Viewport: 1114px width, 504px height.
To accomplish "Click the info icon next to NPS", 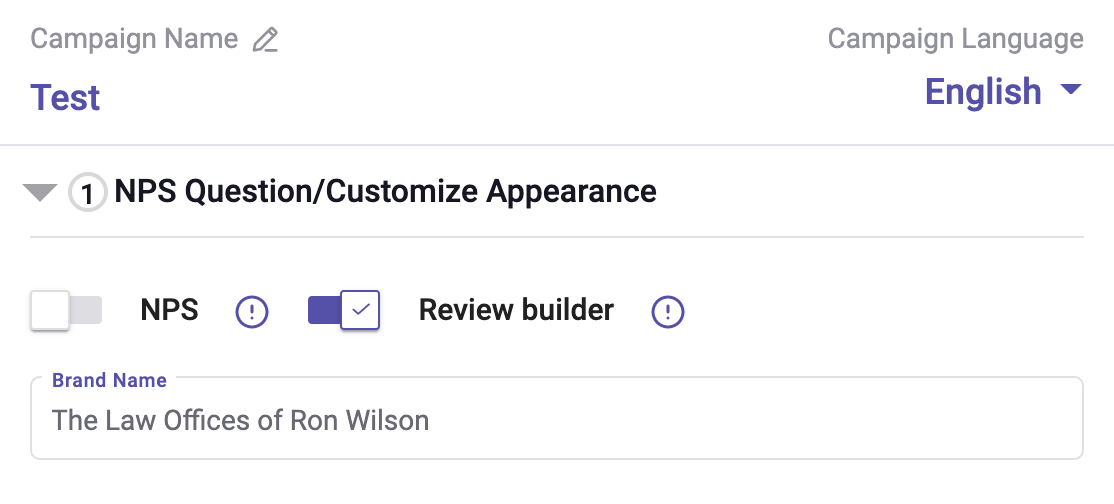I will tap(252, 312).
